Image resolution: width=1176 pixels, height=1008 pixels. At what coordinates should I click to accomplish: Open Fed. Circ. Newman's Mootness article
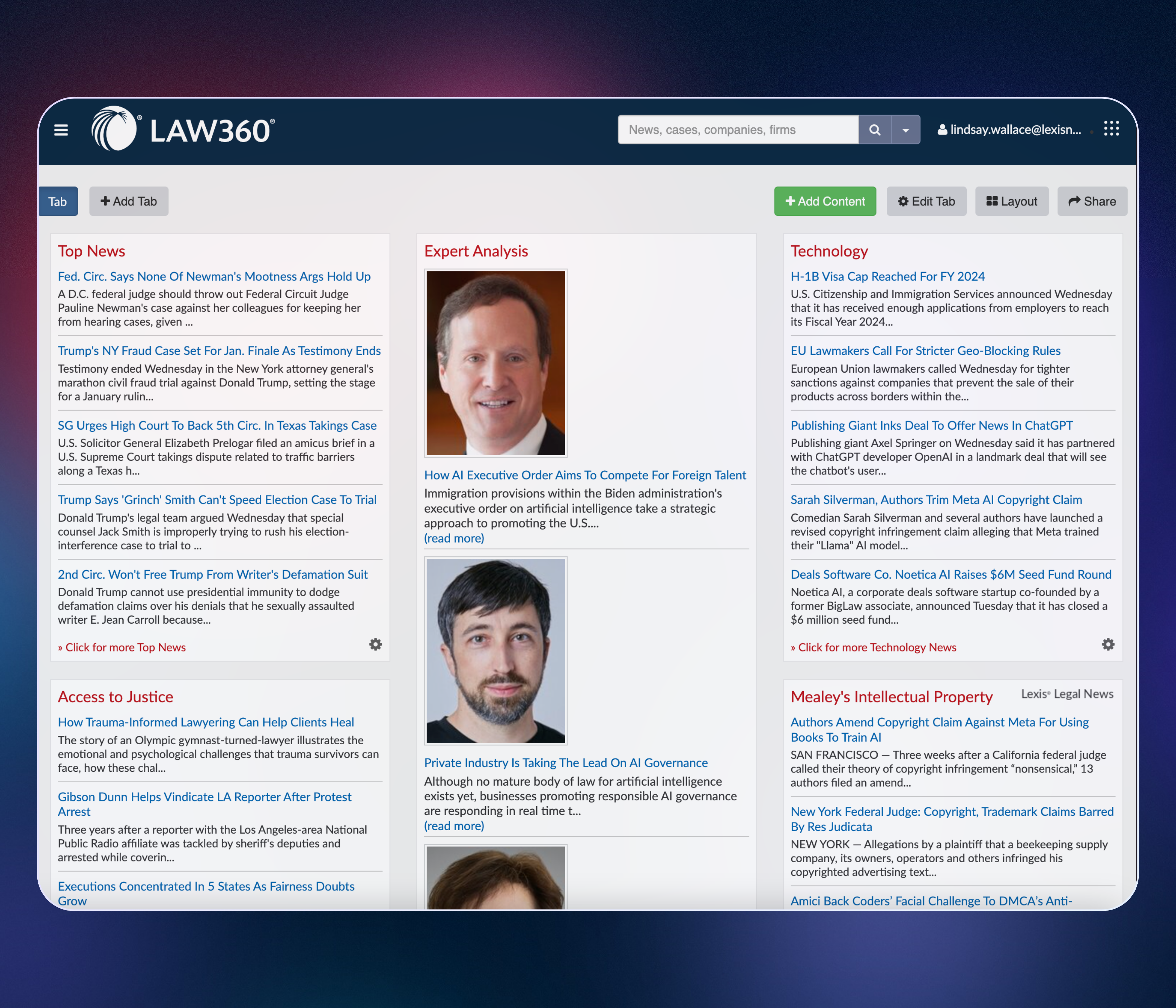[214, 277]
